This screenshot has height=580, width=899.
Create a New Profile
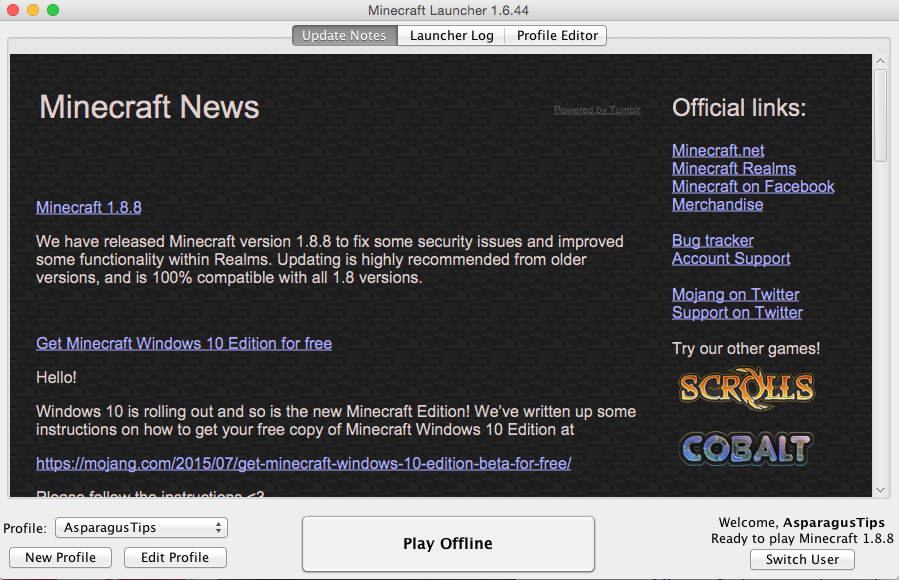[60, 557]
